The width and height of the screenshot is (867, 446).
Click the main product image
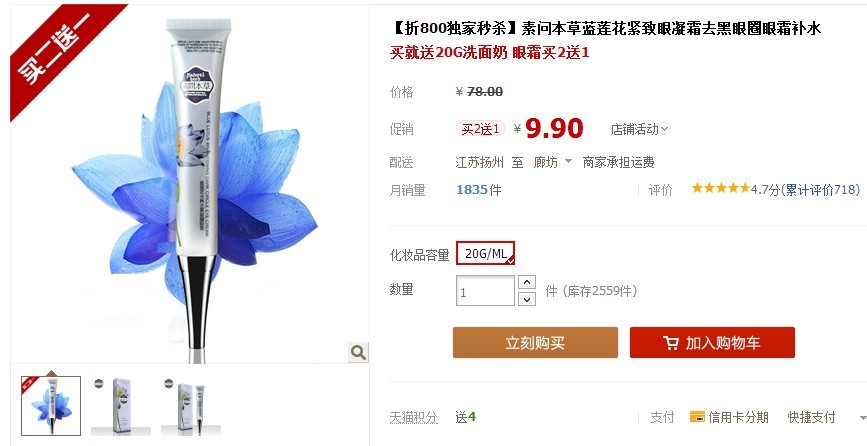[x=190, y=183]
